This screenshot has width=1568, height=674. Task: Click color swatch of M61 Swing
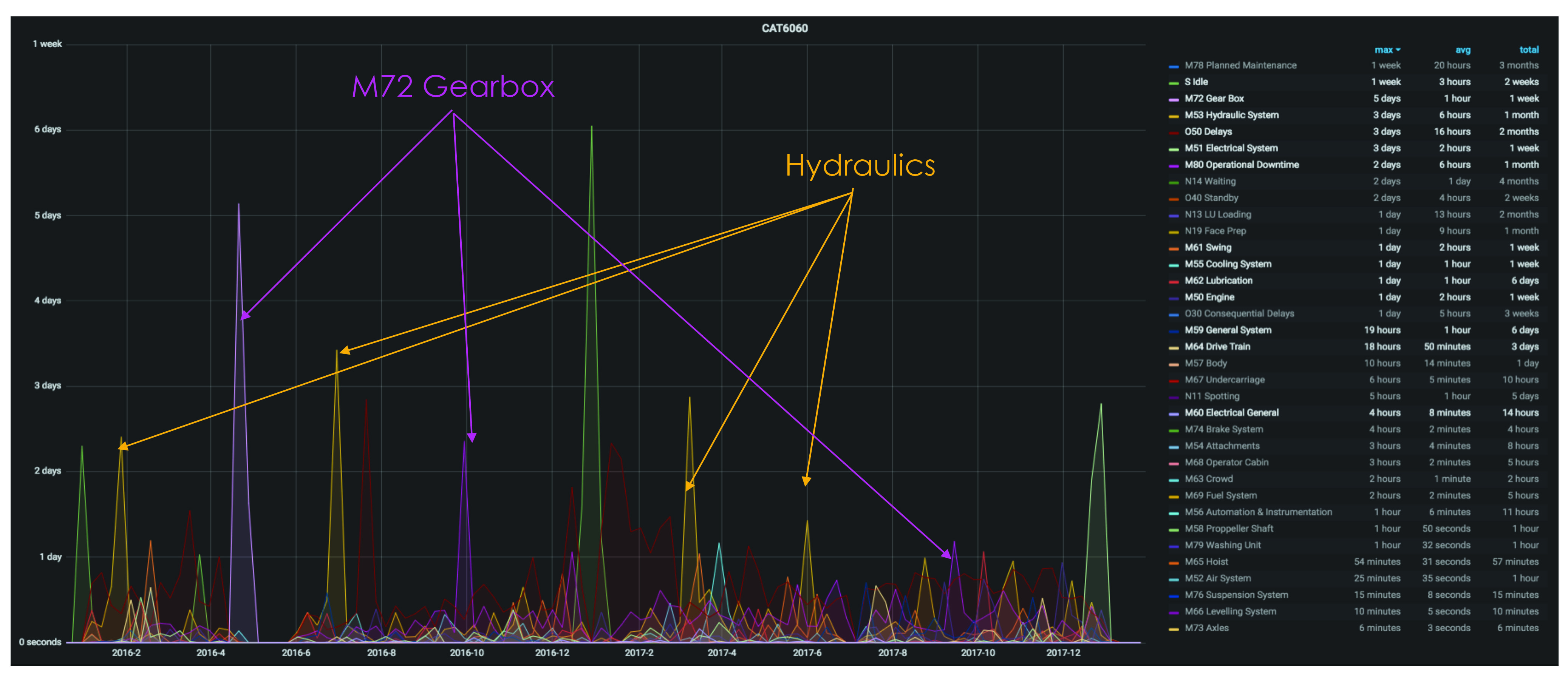tap(1174, 249)
